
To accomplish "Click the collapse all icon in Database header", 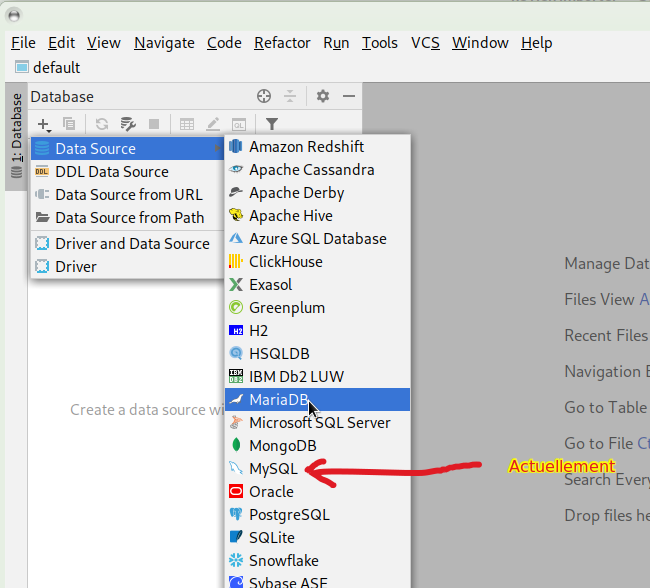I will point(290,97).
